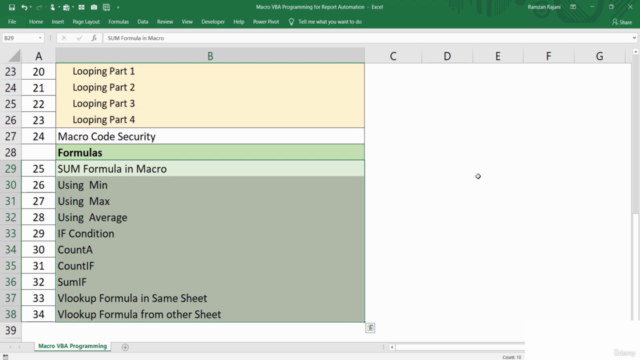Click the Tell me what you want to do box
This screenshot has height=360, width=640.
pyautogui.click(x=330, y=22)
